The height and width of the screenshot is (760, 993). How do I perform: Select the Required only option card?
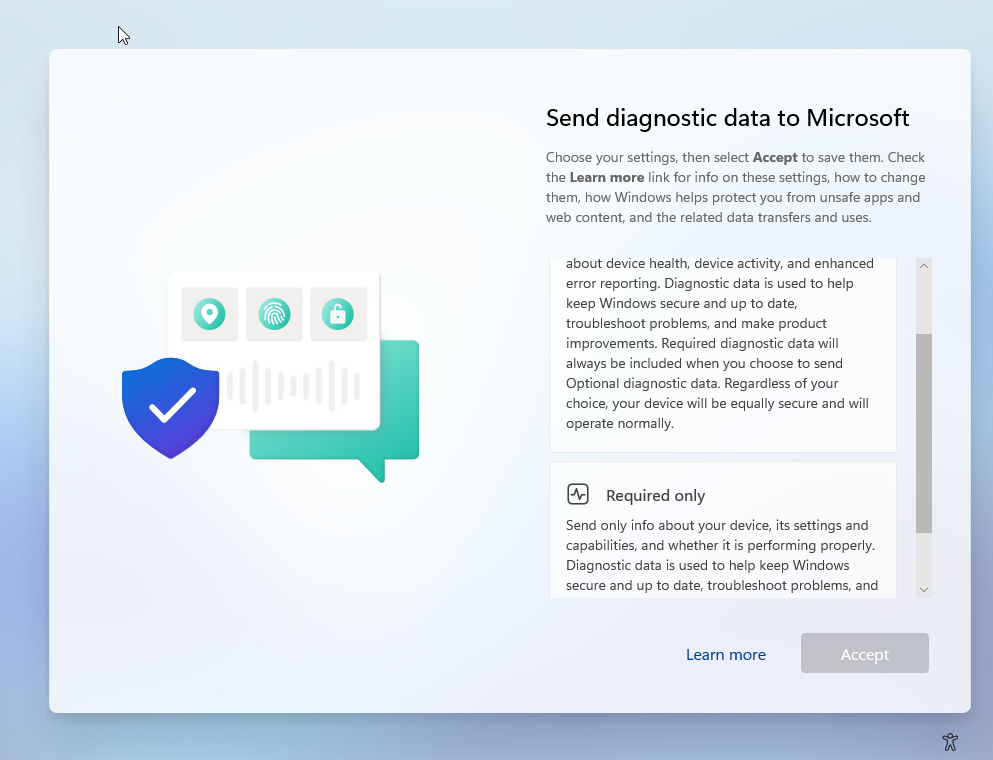[723, 530]
